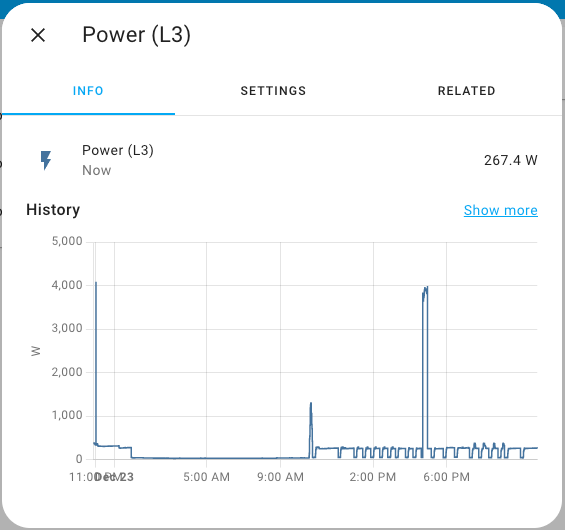565x530 pixels.
Task: Close the Power (L3) dialog
Action: coord(38,35)
